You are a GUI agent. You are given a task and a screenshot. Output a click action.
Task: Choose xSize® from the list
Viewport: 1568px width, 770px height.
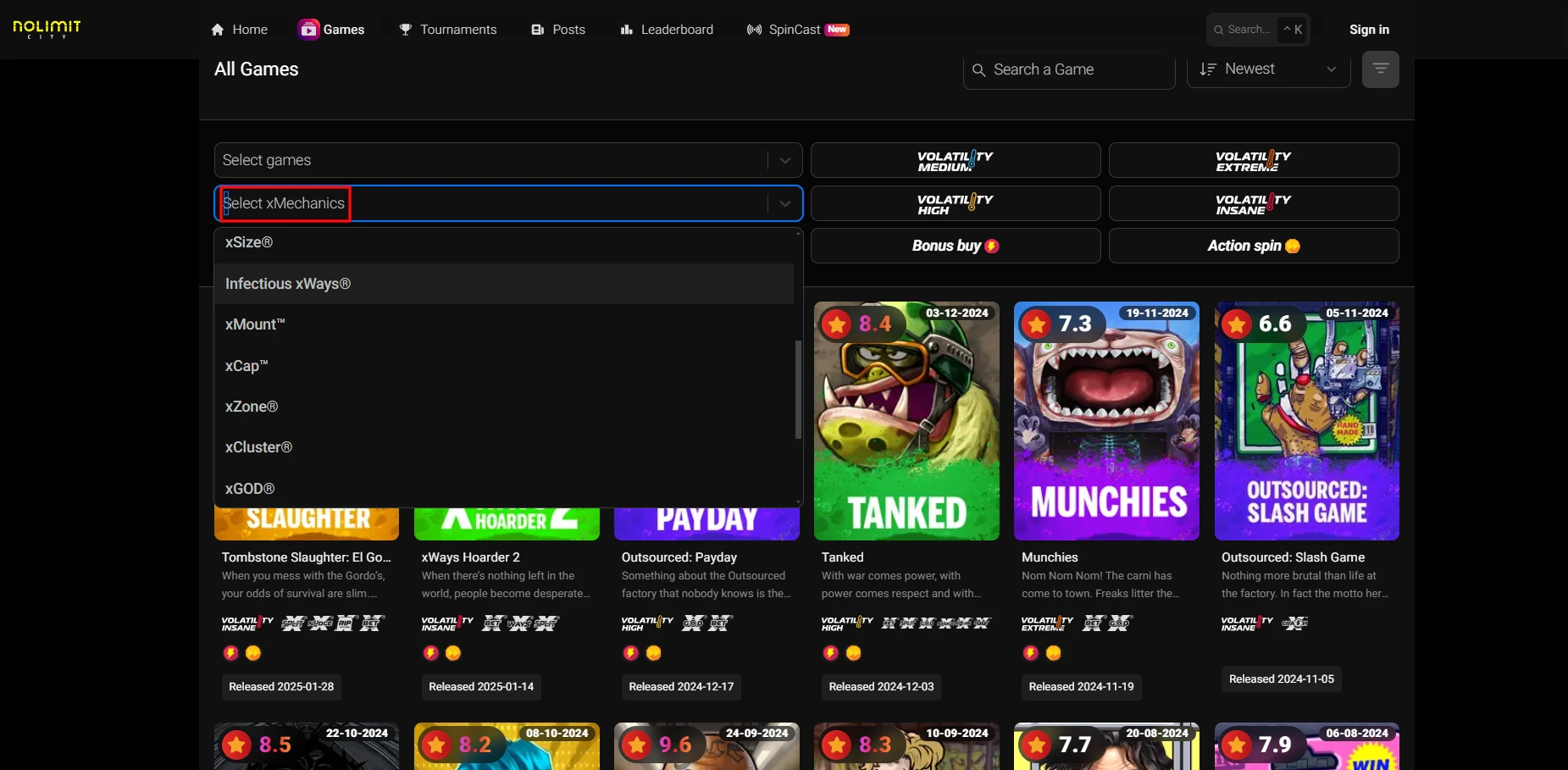coord(504,242)
